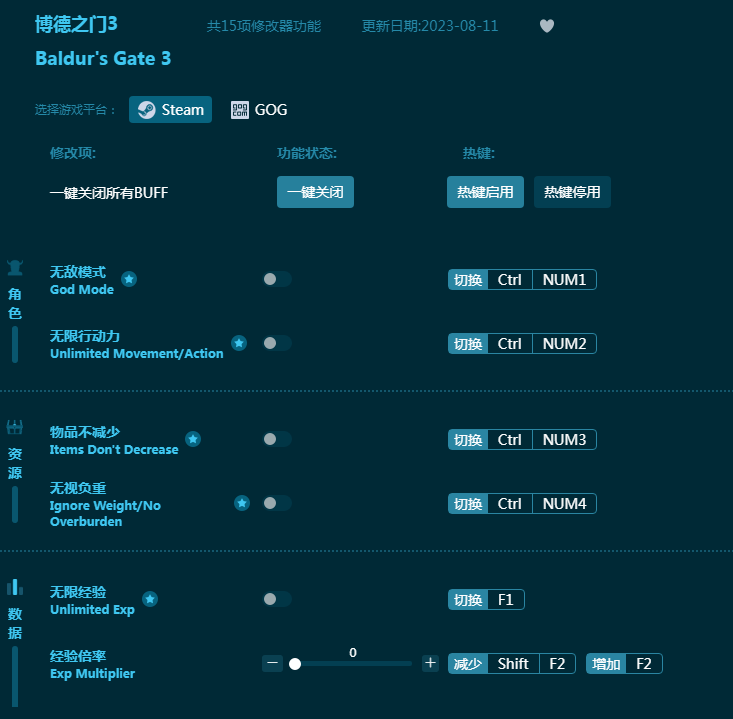The image size is (733, 719).
Task: Click the resources category chest icon
Action: pos(15,427)
